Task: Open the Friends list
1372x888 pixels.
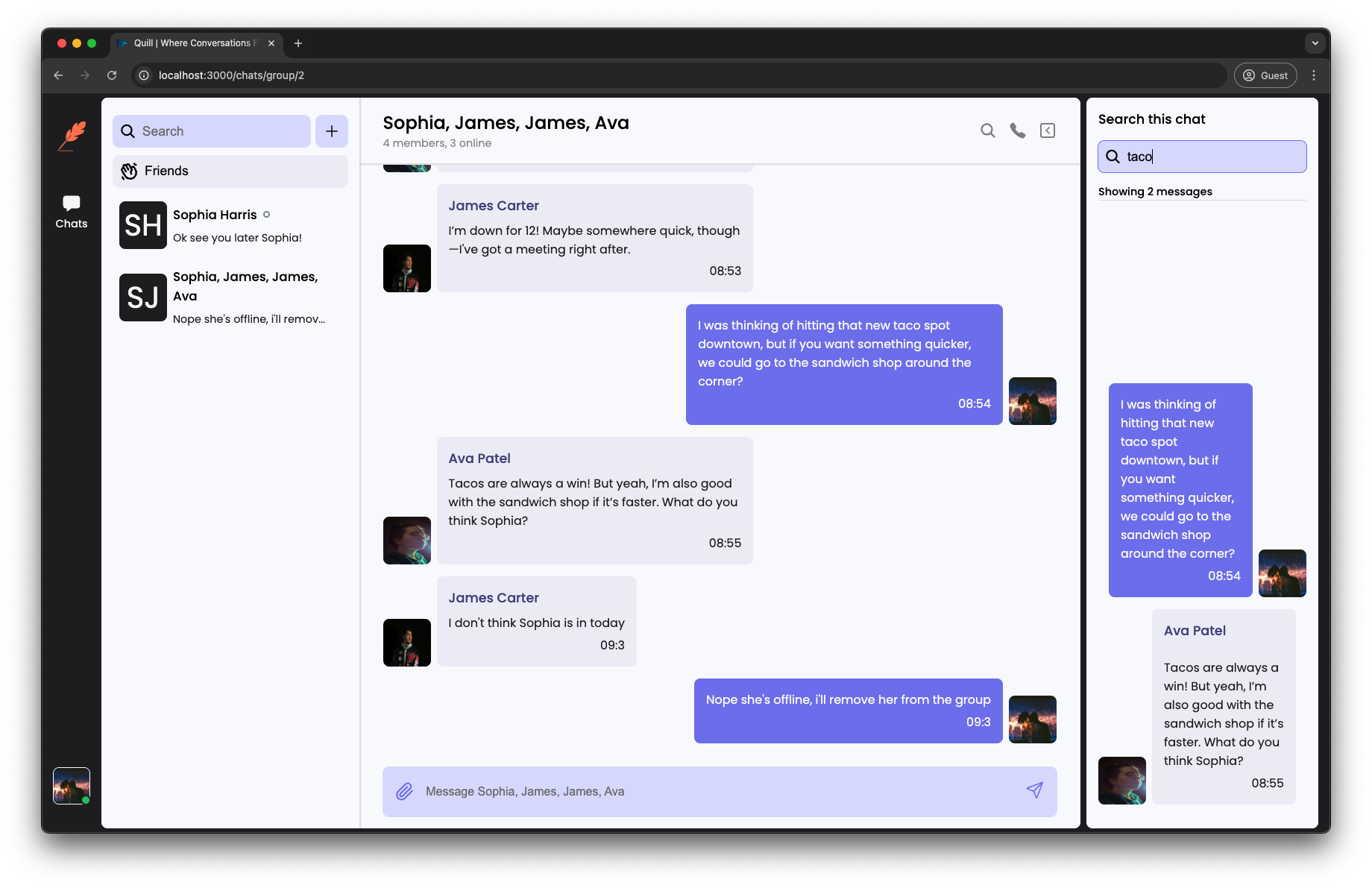Action: 230,171
